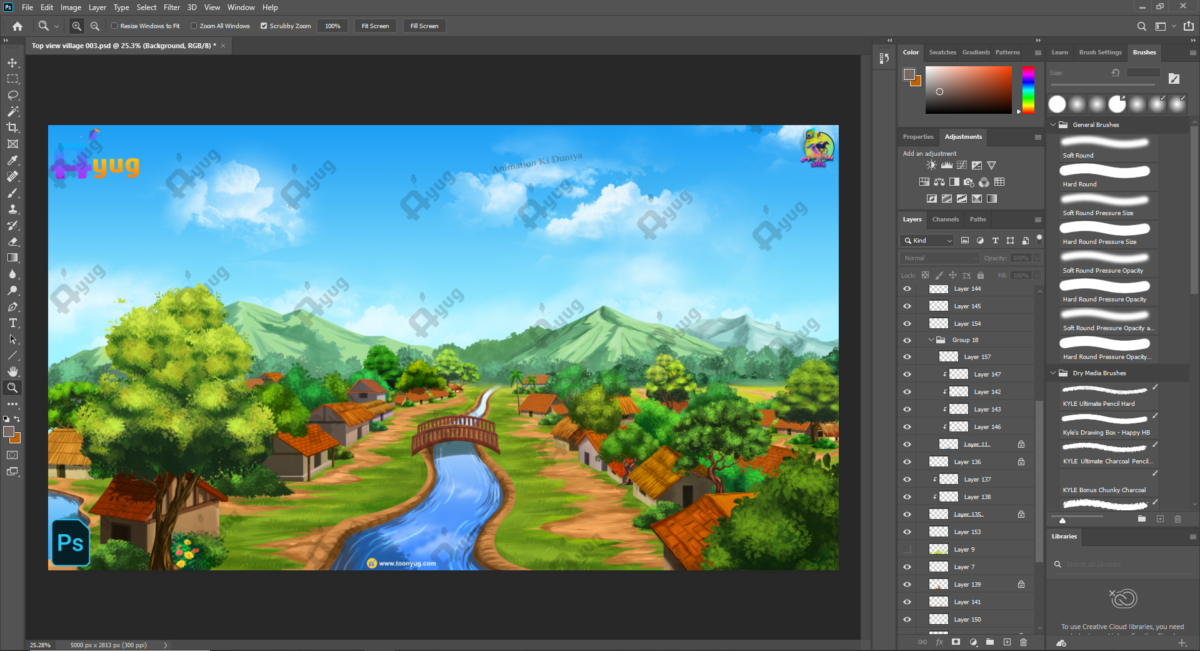Collapse General Brushes folder
The image size is (1200, 651).
[1054, 125]
